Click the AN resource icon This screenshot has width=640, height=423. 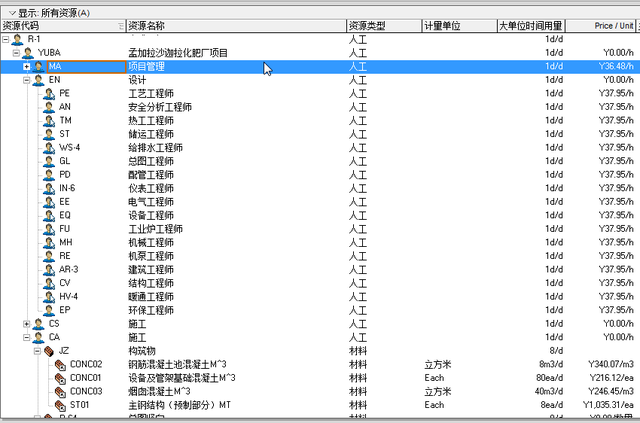point(49,107)
